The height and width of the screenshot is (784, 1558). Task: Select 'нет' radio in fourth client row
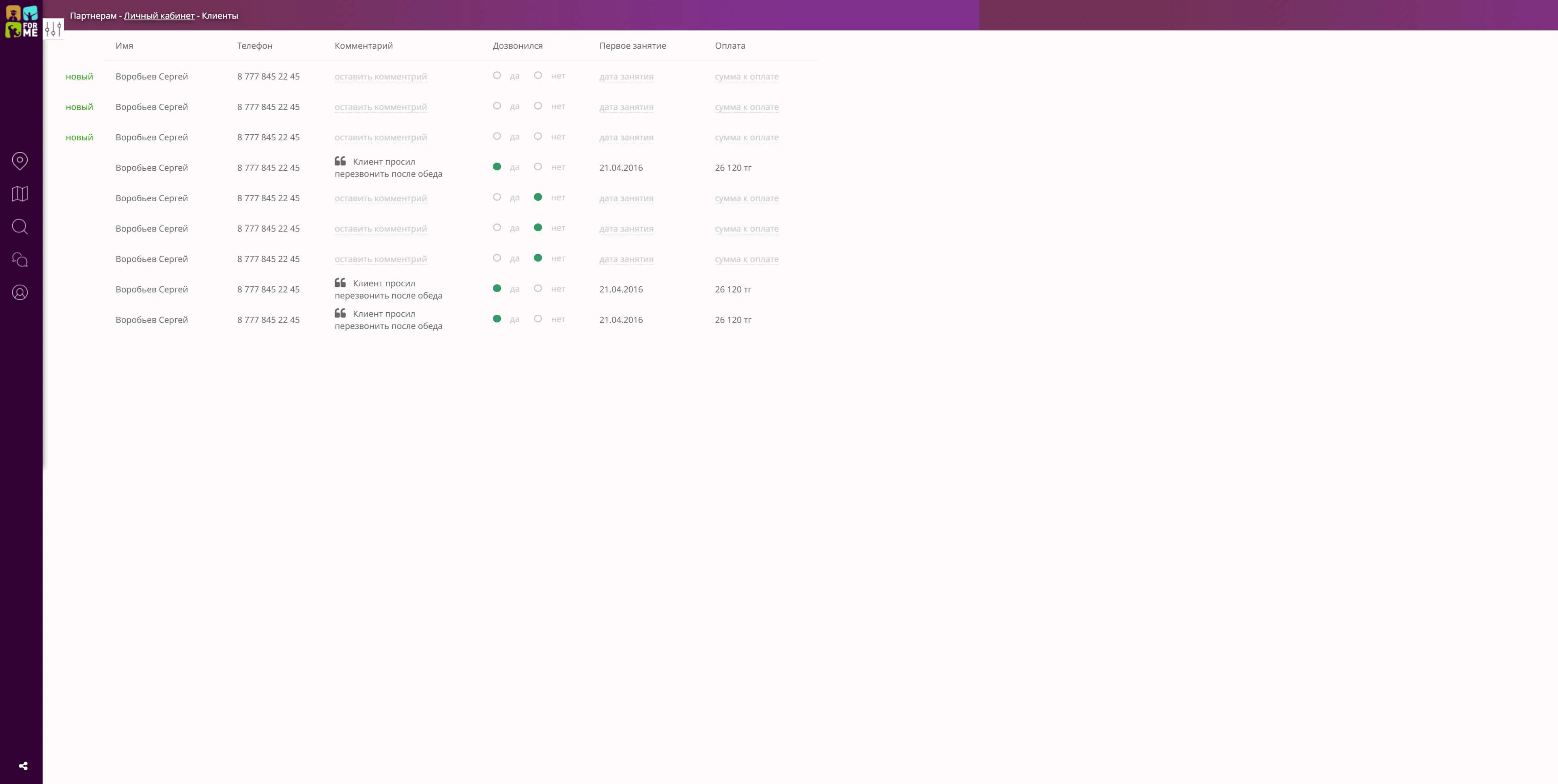(x=538, y=167)
